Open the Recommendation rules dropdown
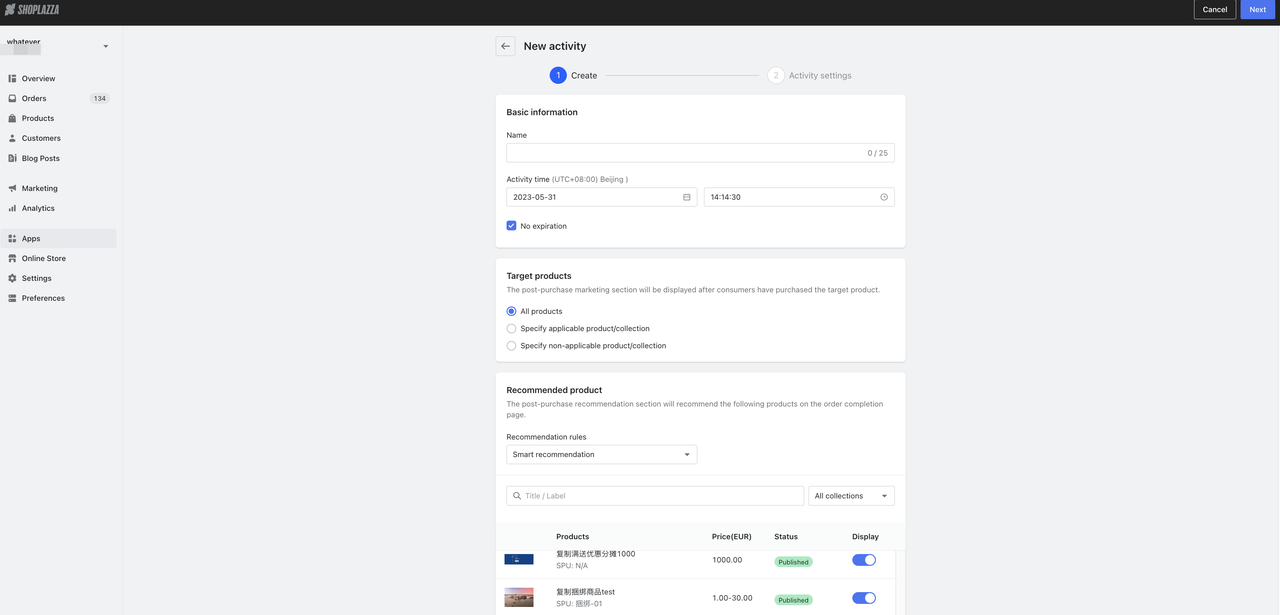1280x615 pixels. tap(602, 455)
